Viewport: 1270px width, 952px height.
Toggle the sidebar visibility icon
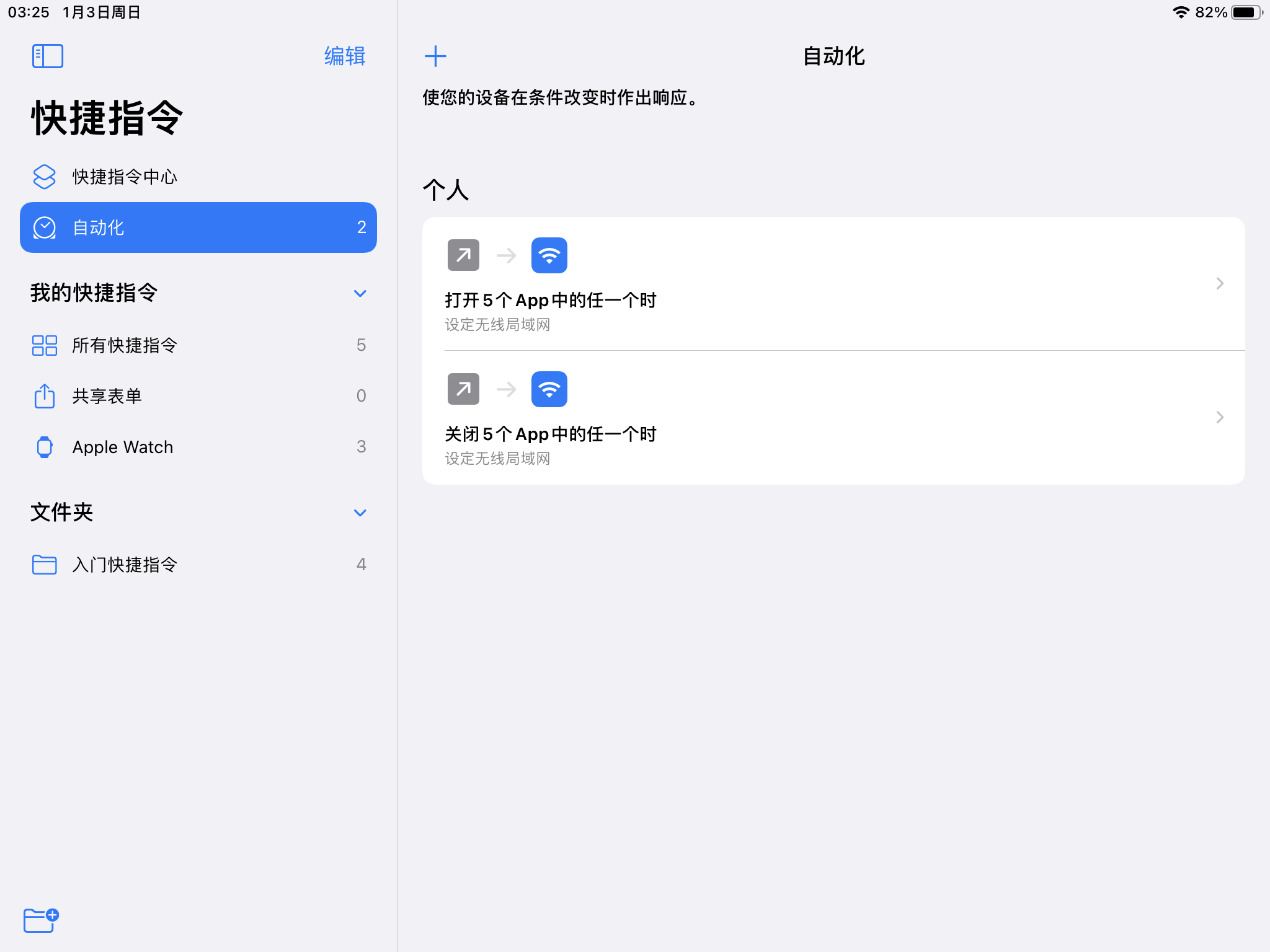click(x=48, y=56)
